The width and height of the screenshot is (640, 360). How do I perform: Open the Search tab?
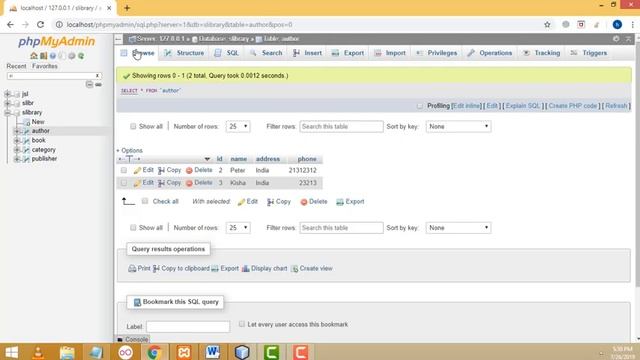[x=267, y=53]
